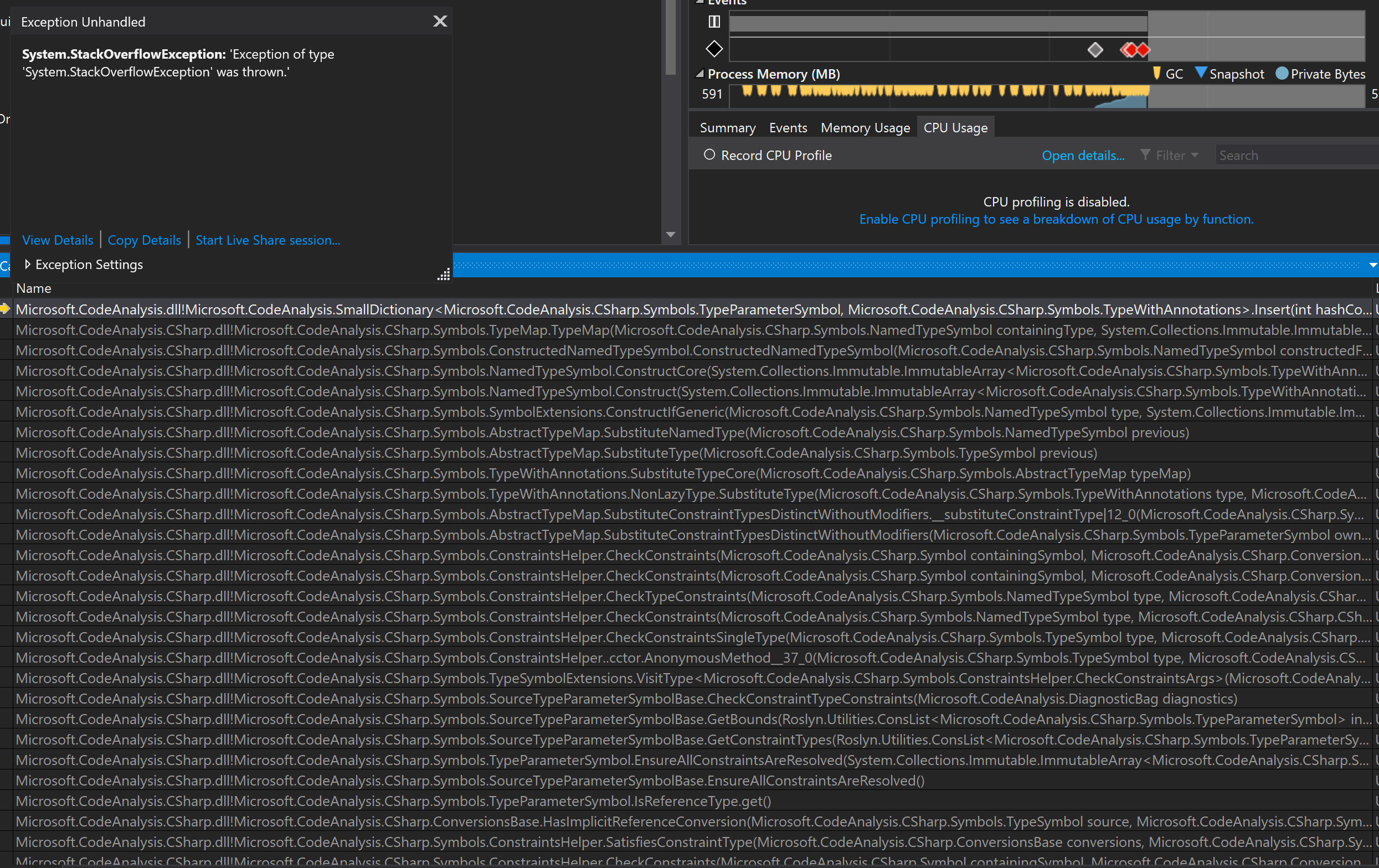
Task: Click the blue Private Bytes legend icon
Action: coord(1282,73)
